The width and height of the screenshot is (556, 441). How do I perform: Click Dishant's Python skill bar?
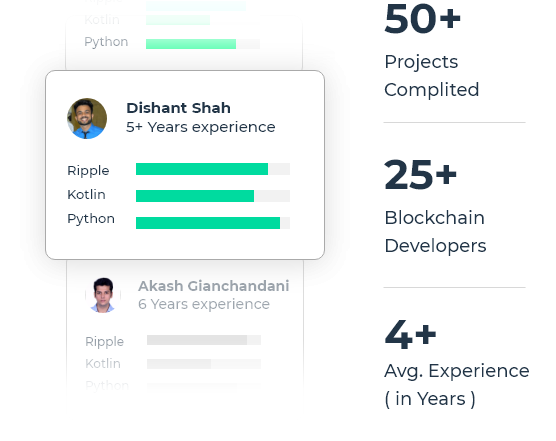tap(213, 223)
